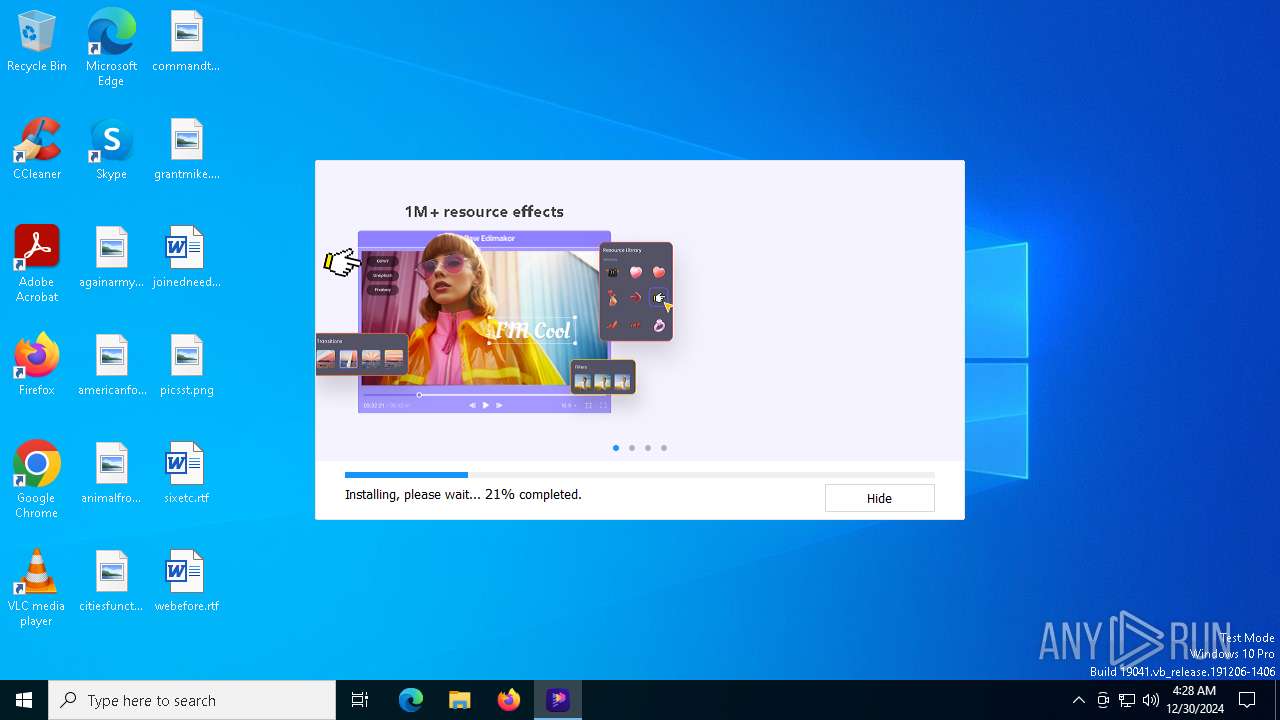
Task: Select the first carousel page dot
Action: click(616, 448)
